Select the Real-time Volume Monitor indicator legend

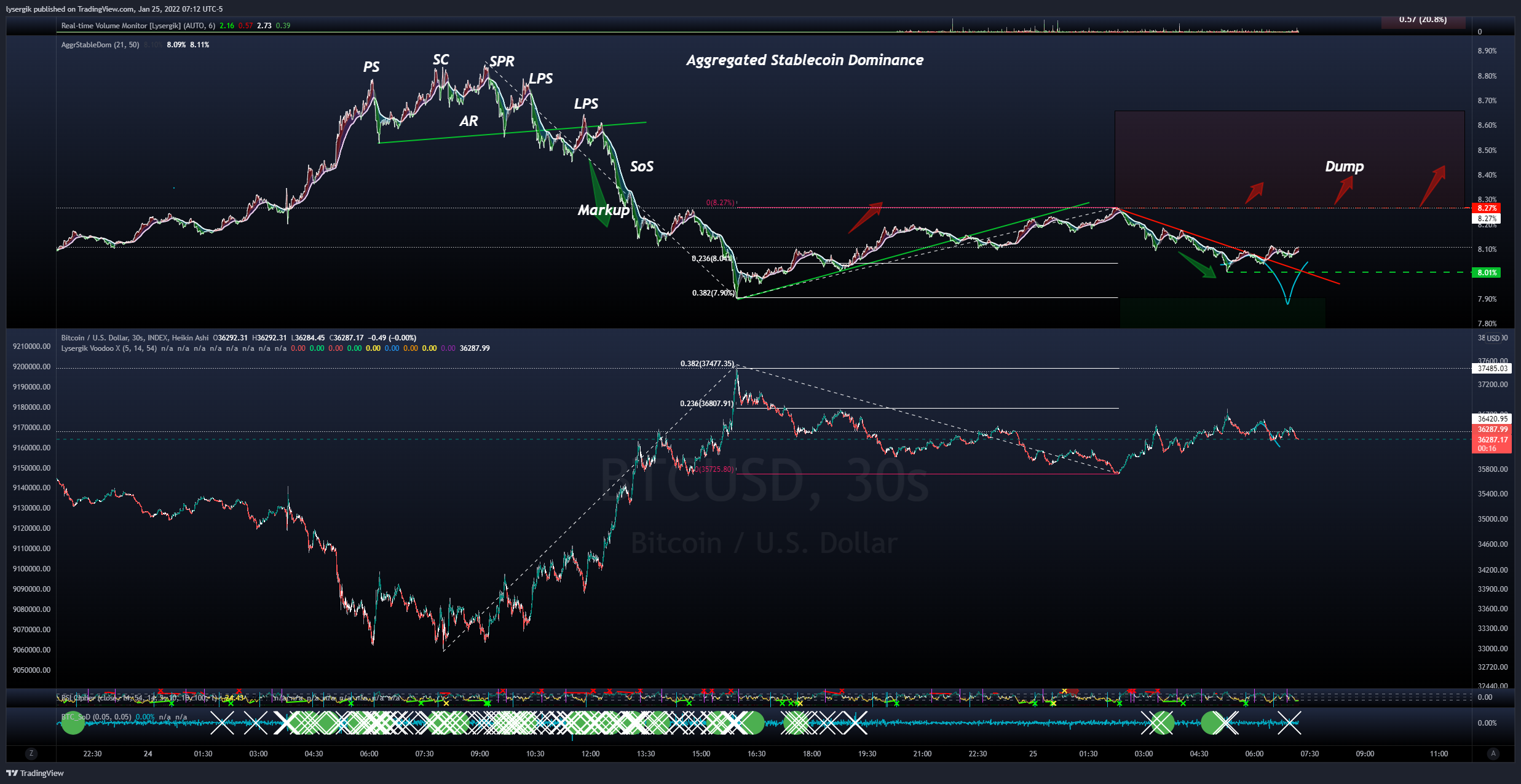138,26
